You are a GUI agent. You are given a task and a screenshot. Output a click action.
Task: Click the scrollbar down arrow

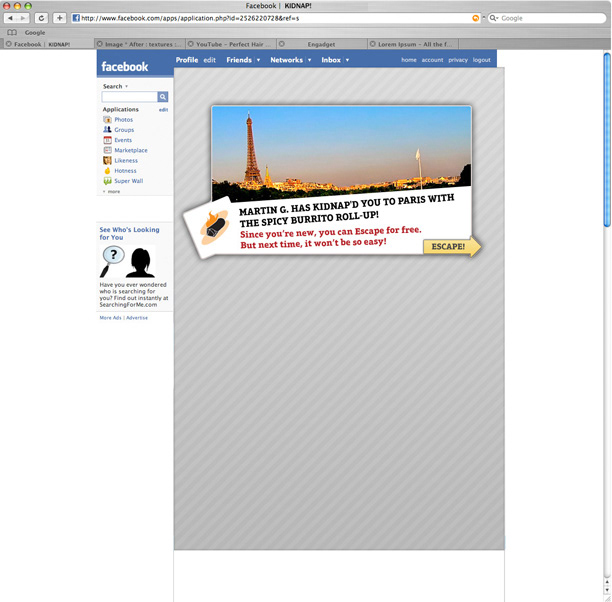pyautogui.click(x=607, y=590)
